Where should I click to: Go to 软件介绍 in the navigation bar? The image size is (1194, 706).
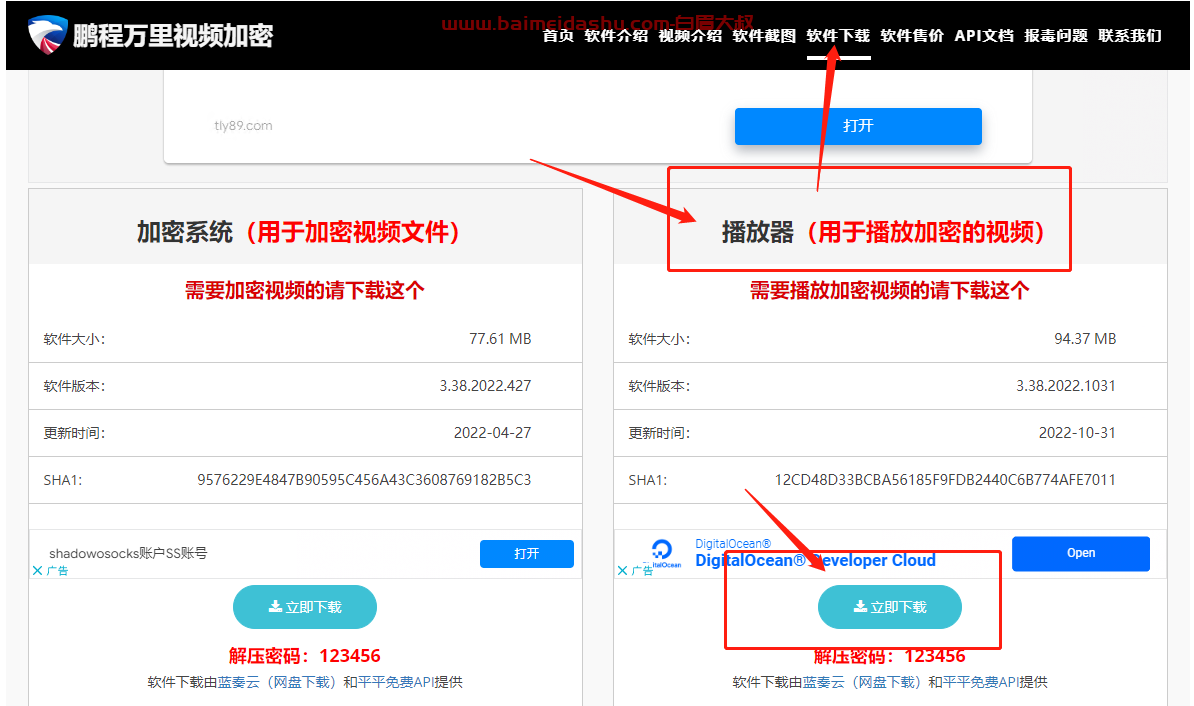click(x=616, y=36)
